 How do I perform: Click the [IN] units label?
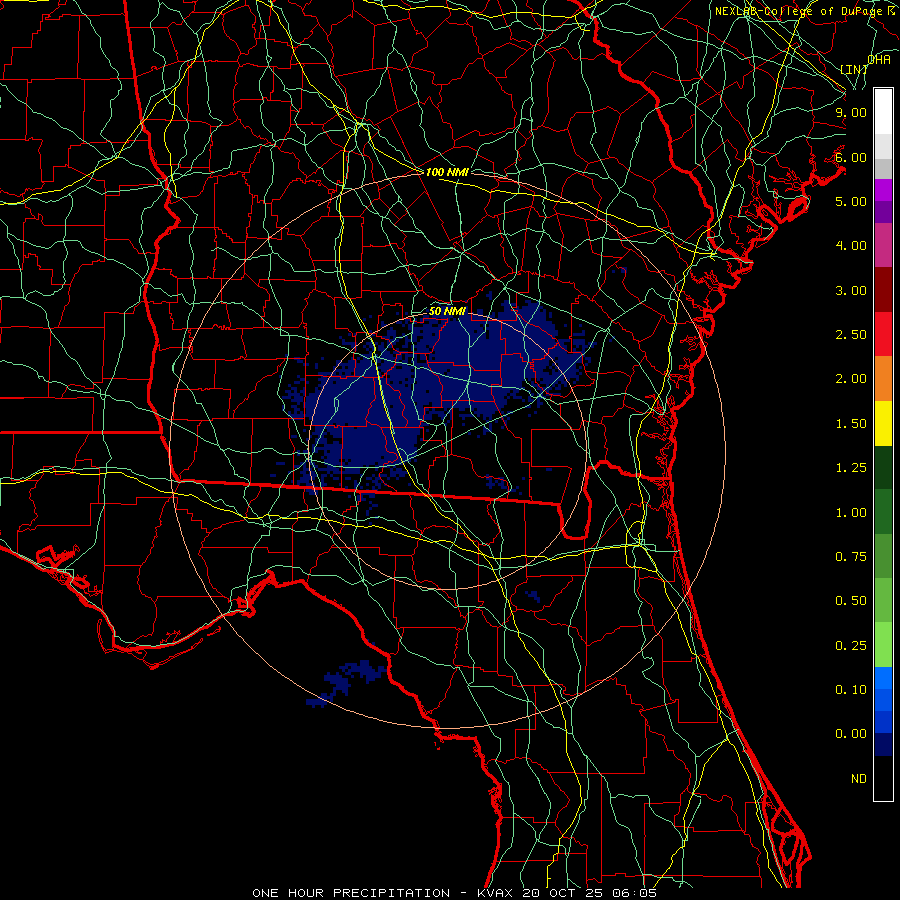[x=854, y=69]
